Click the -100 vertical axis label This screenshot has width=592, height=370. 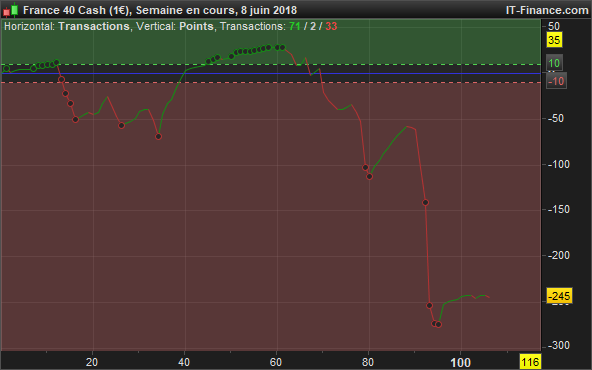(558, 164)
